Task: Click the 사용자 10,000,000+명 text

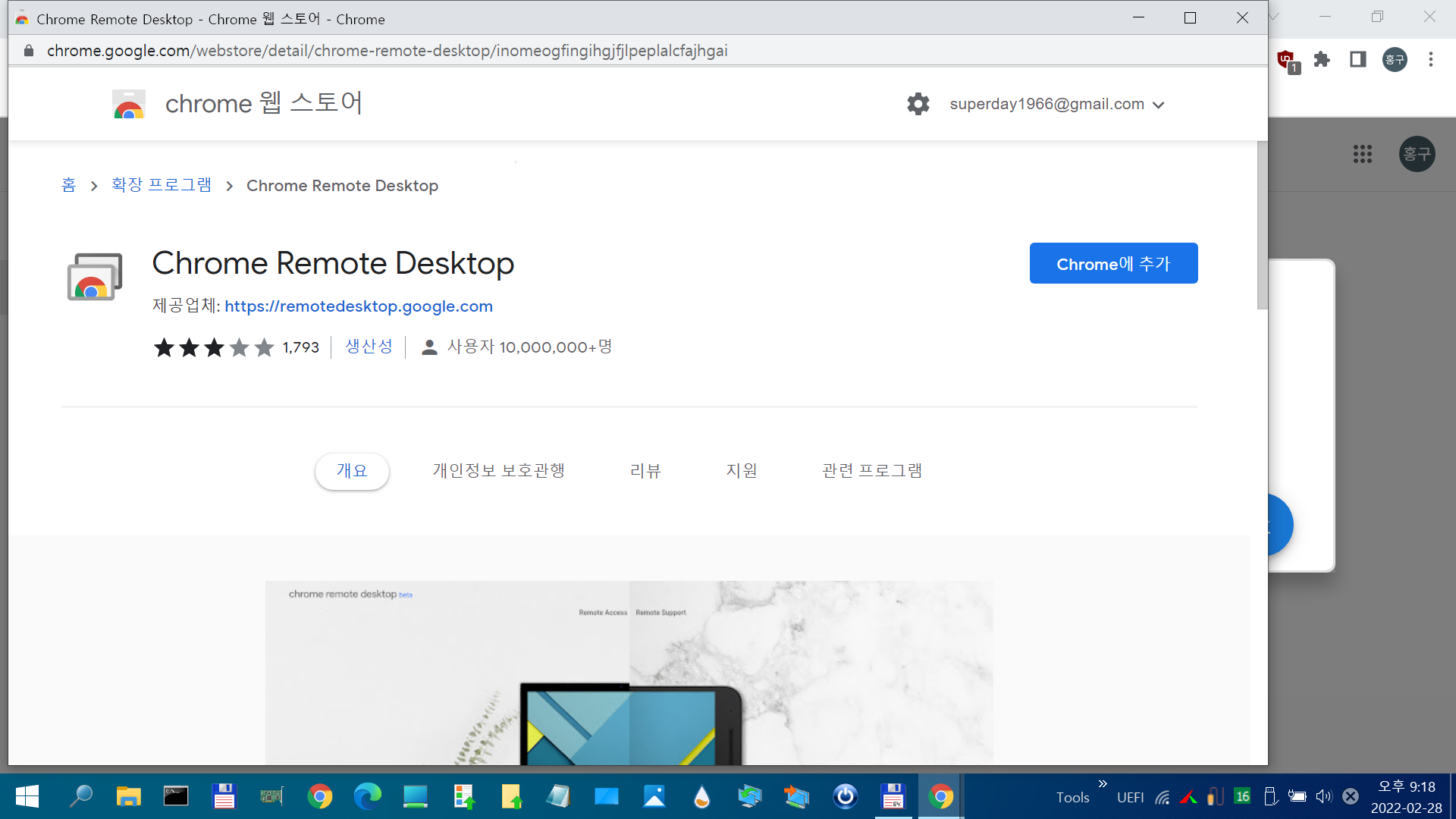Action: (x=529, y=347)
